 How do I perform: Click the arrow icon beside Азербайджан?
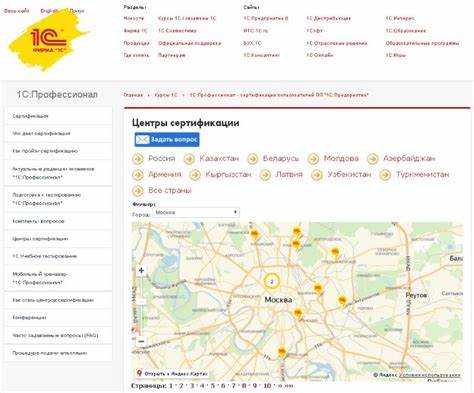tap(372, 159)
